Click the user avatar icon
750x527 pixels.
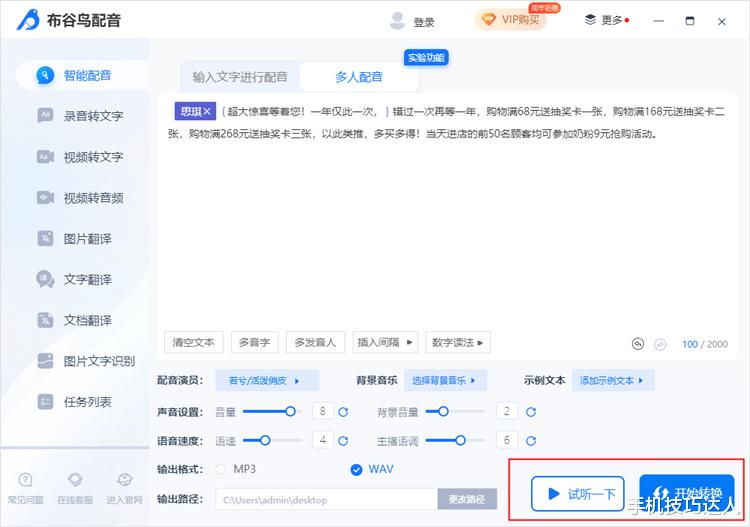[397, 21]
